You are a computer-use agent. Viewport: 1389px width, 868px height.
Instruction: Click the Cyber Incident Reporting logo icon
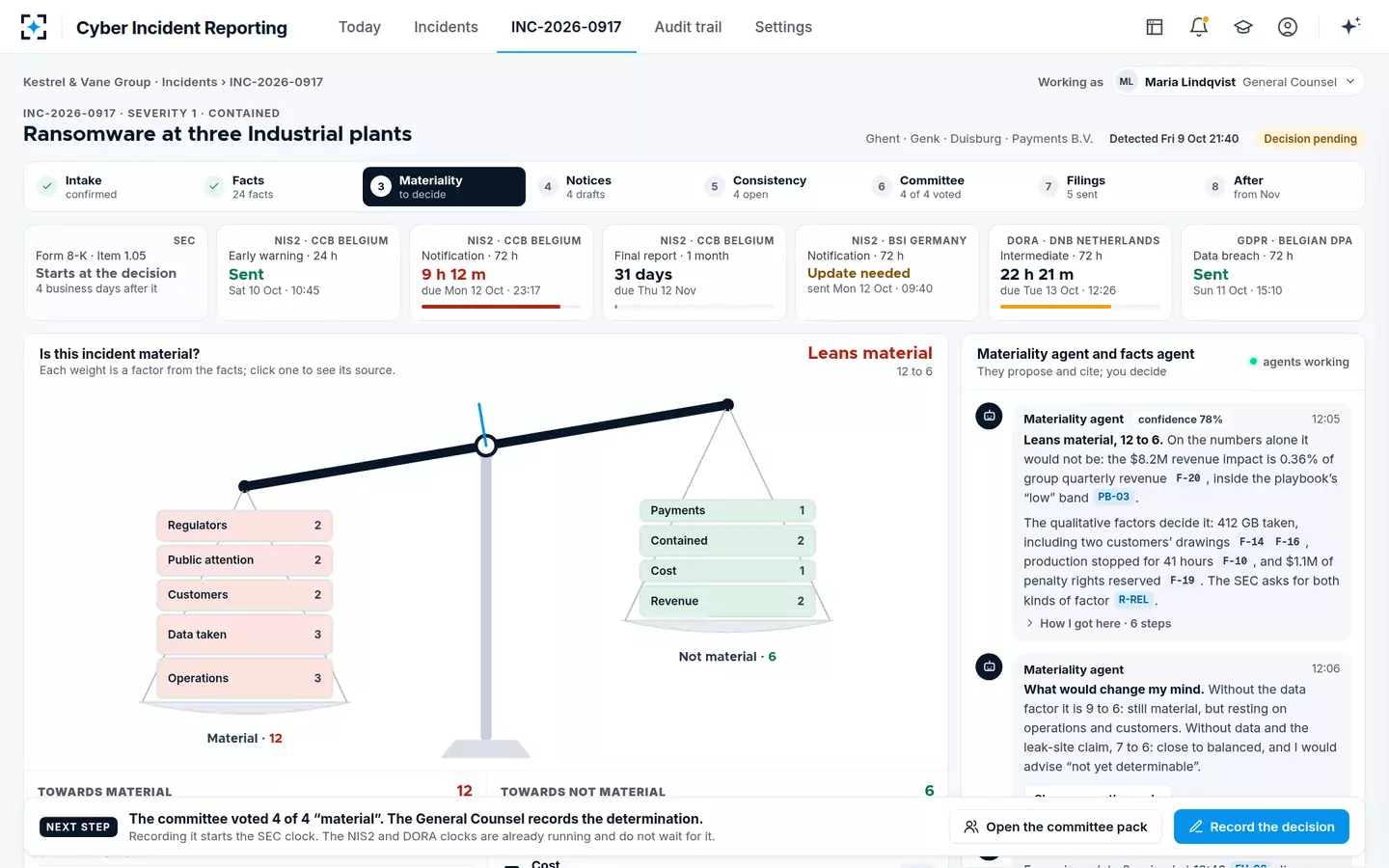coord(34,27)
